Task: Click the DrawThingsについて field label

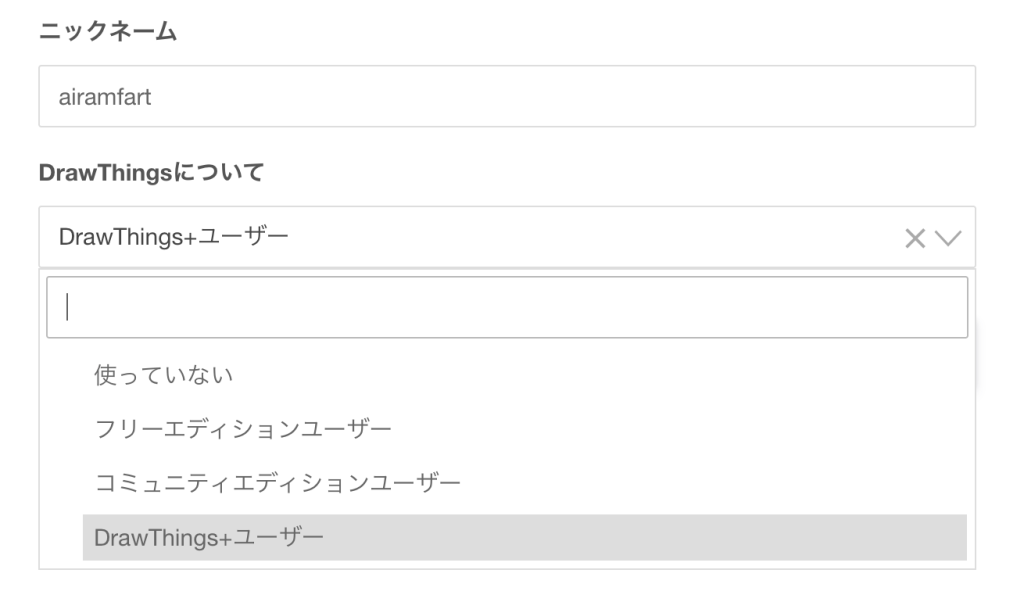Action: click(151, 173)
